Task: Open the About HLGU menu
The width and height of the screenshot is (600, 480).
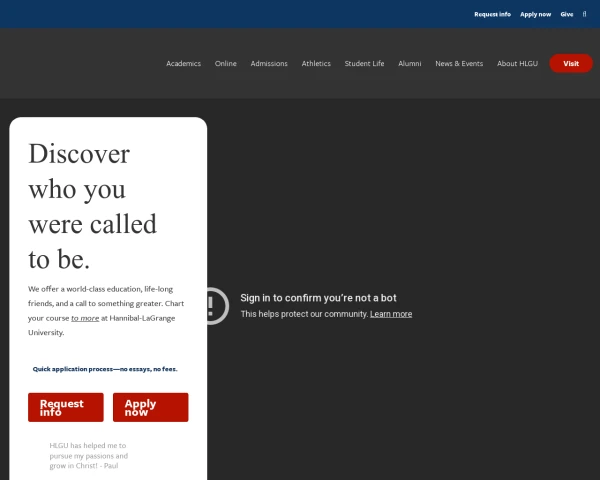Action: 517,64
